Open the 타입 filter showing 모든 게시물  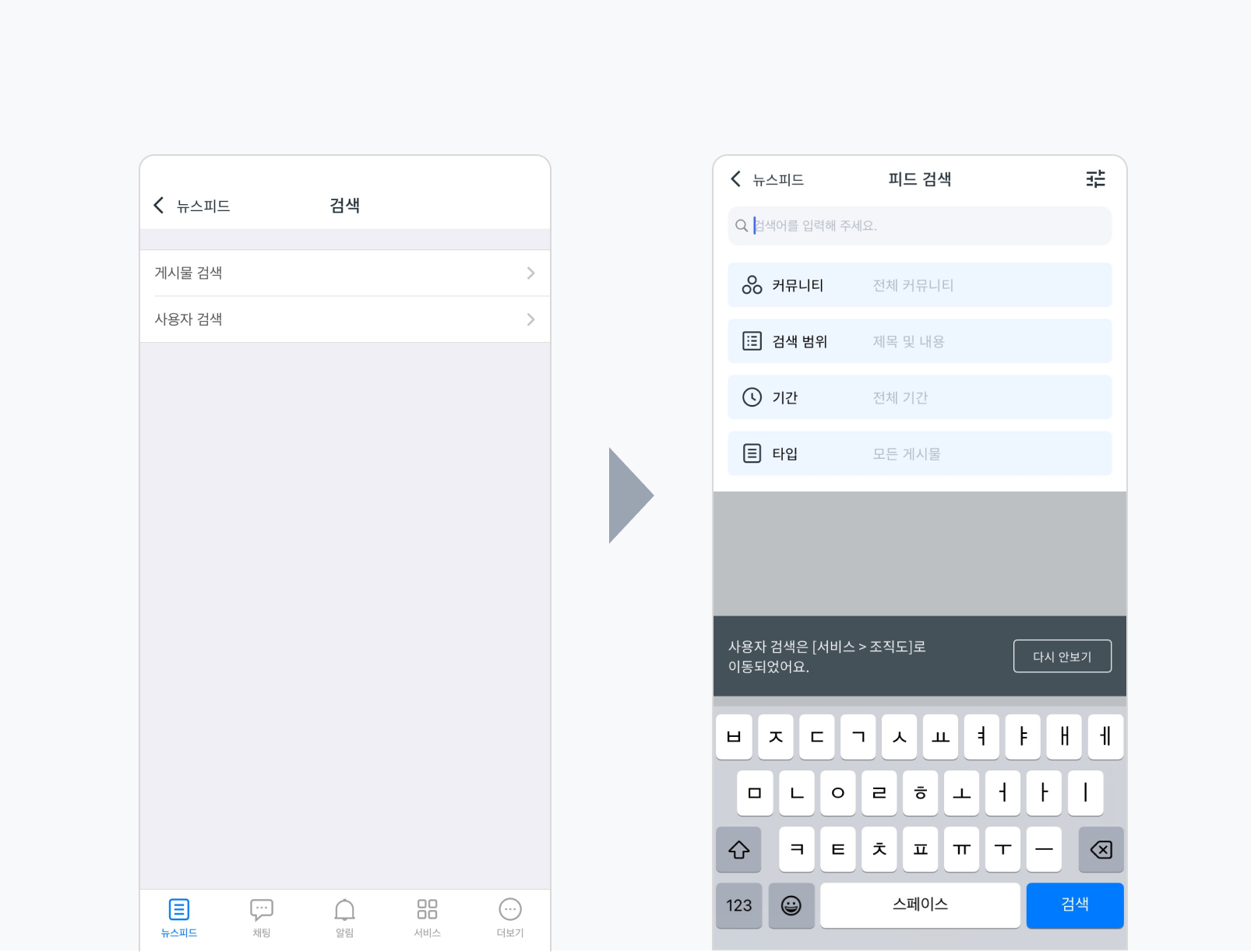pos(920,453)
